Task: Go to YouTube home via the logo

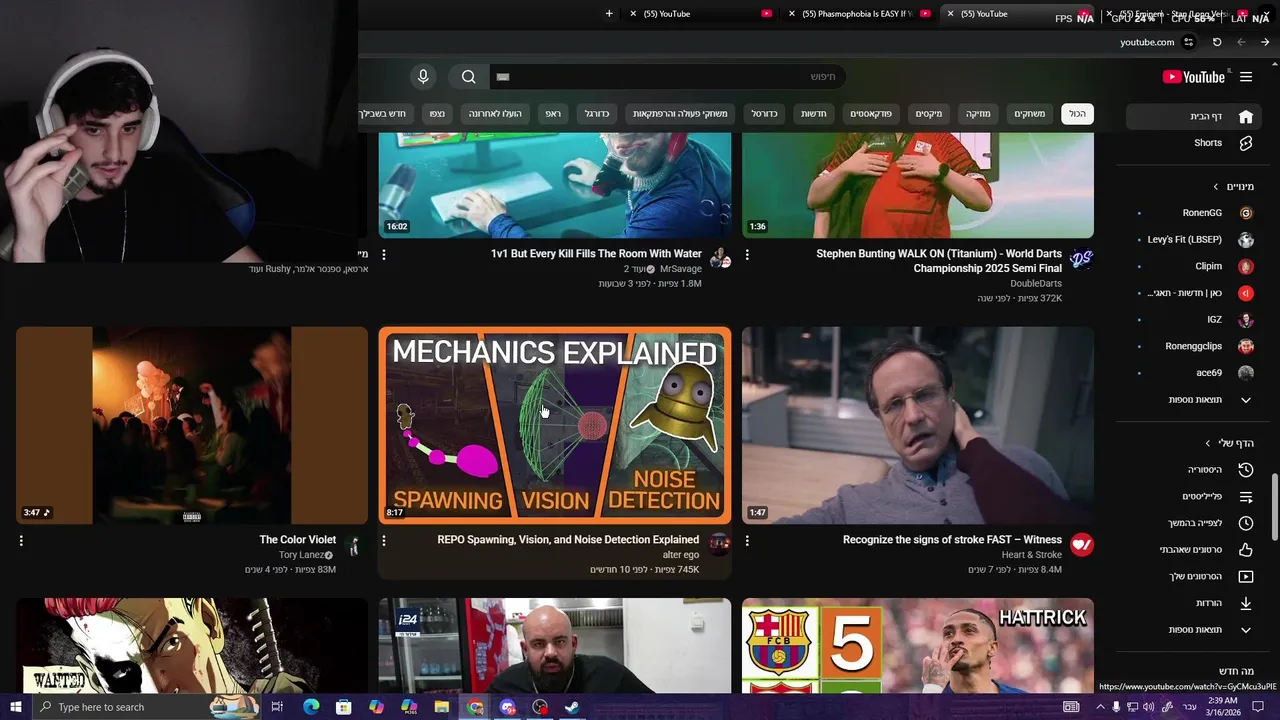Action: point(1193,77)
